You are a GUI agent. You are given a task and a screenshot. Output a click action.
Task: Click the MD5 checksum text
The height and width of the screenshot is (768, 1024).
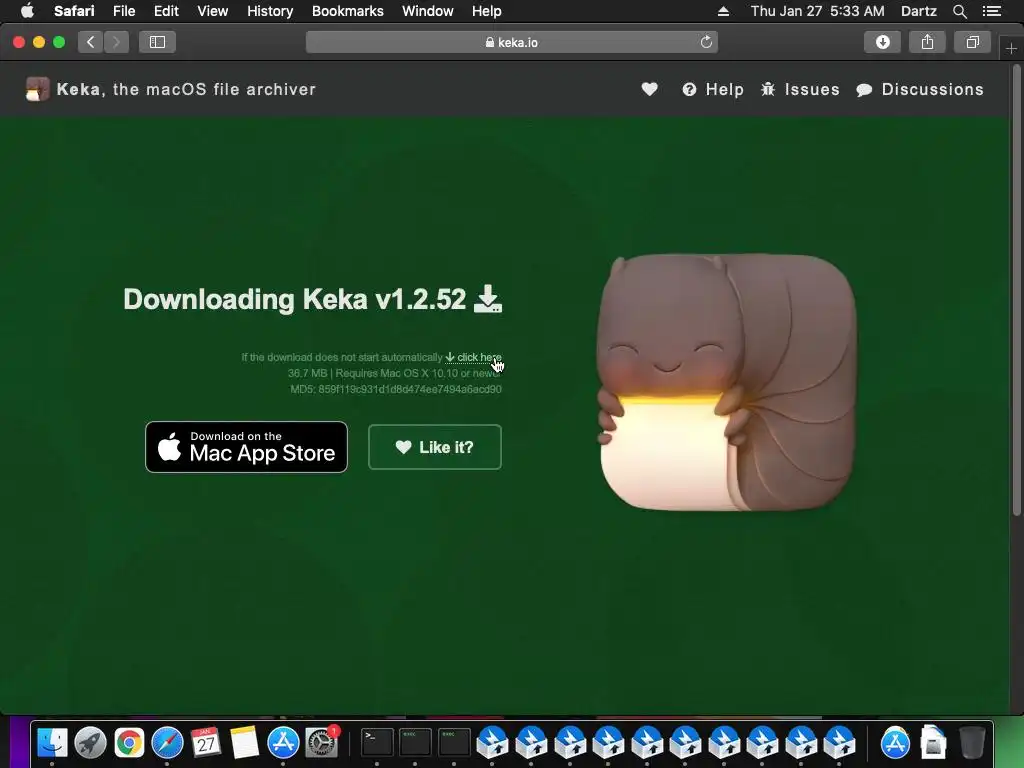(x=396, y=389)
